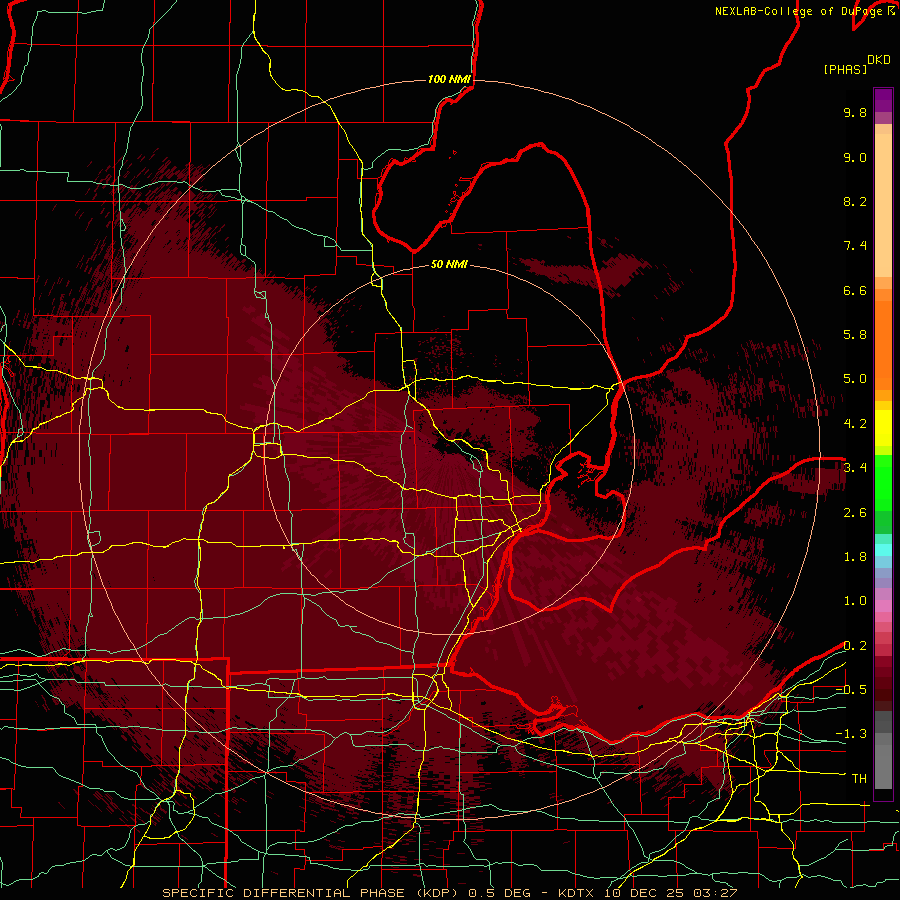Screen dimensions: 900x900
Task: Click the 9.8 legend value
Action: [x=855, y=112]
